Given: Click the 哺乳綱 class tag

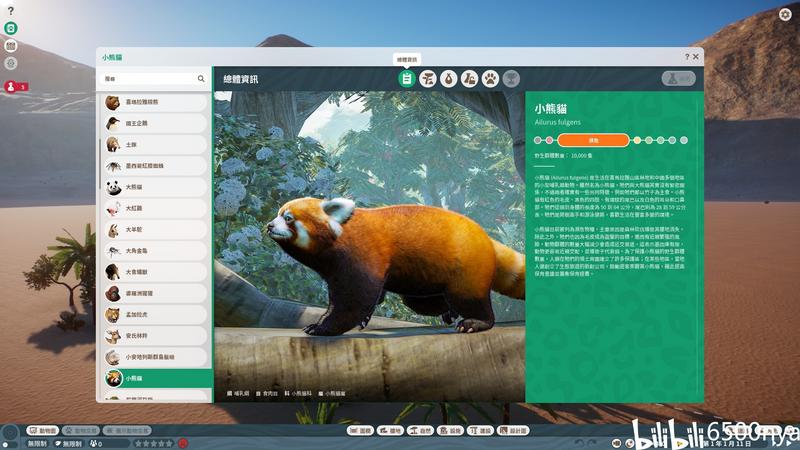Looking at the screenshot, I should 238,393.
